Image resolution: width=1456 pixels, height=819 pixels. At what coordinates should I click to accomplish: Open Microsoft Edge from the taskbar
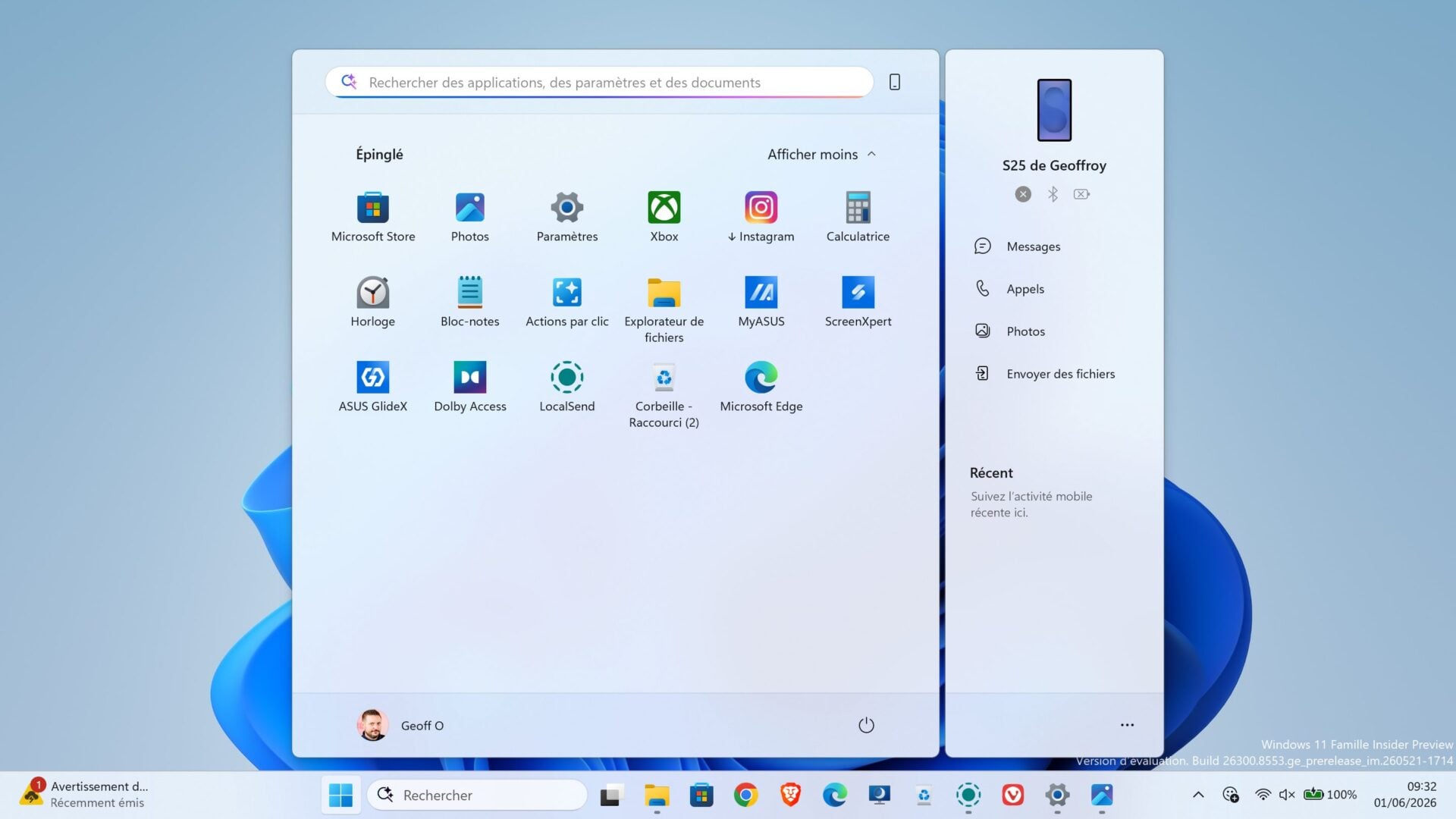click(x=835, y=795)
